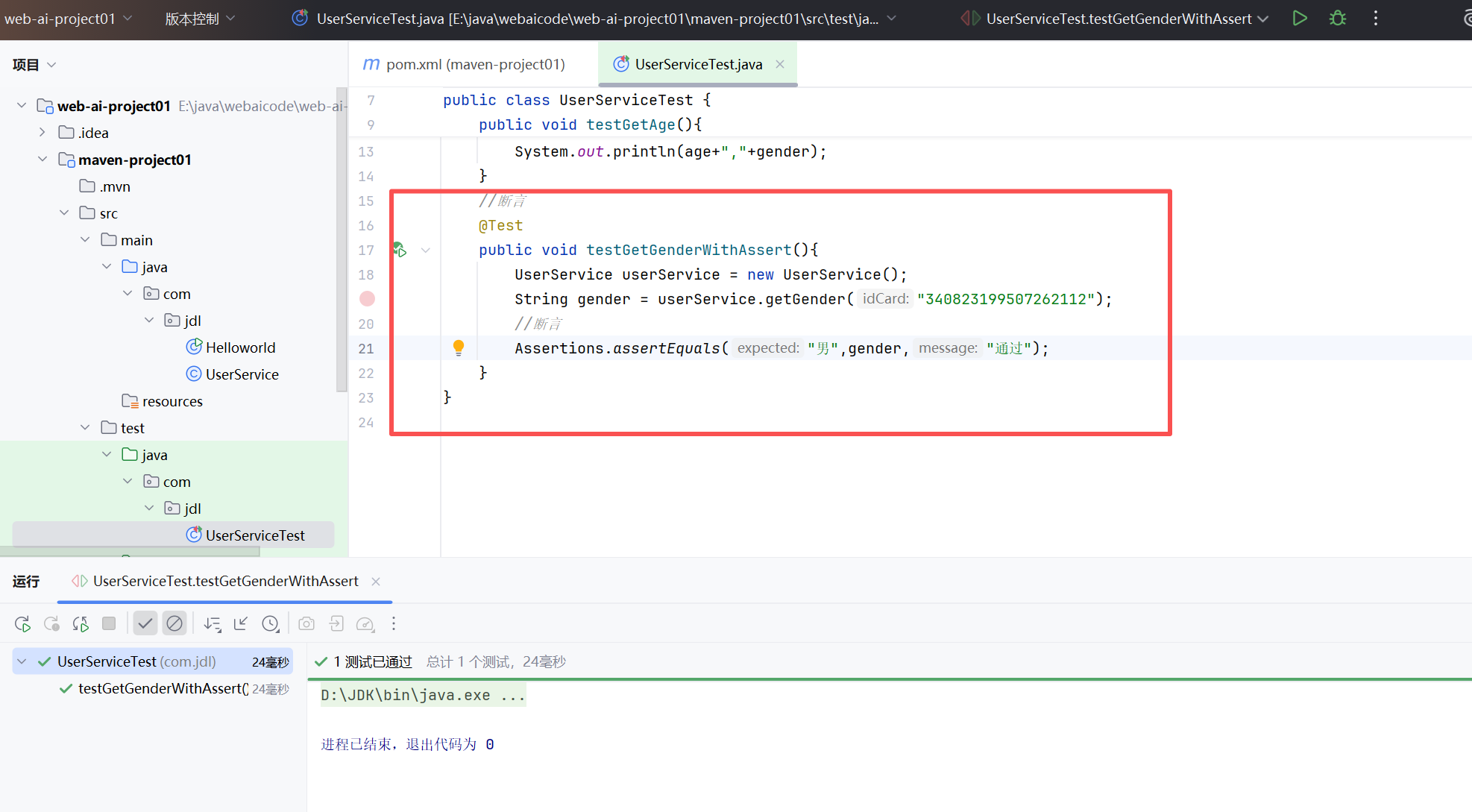Open the run configuration dropdown
Screen dimensions: 1472x812
coord(1118,19)
